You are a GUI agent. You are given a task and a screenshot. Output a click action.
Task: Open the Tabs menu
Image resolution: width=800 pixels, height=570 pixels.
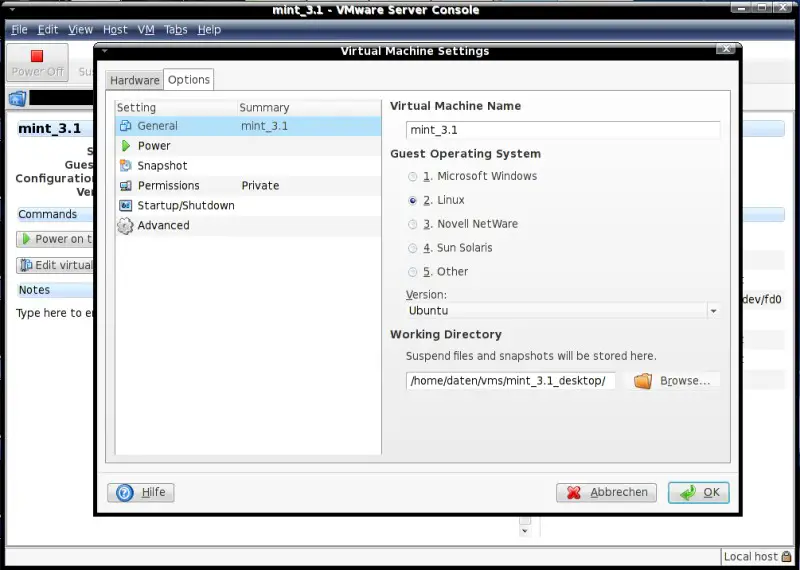pos(176,30)
